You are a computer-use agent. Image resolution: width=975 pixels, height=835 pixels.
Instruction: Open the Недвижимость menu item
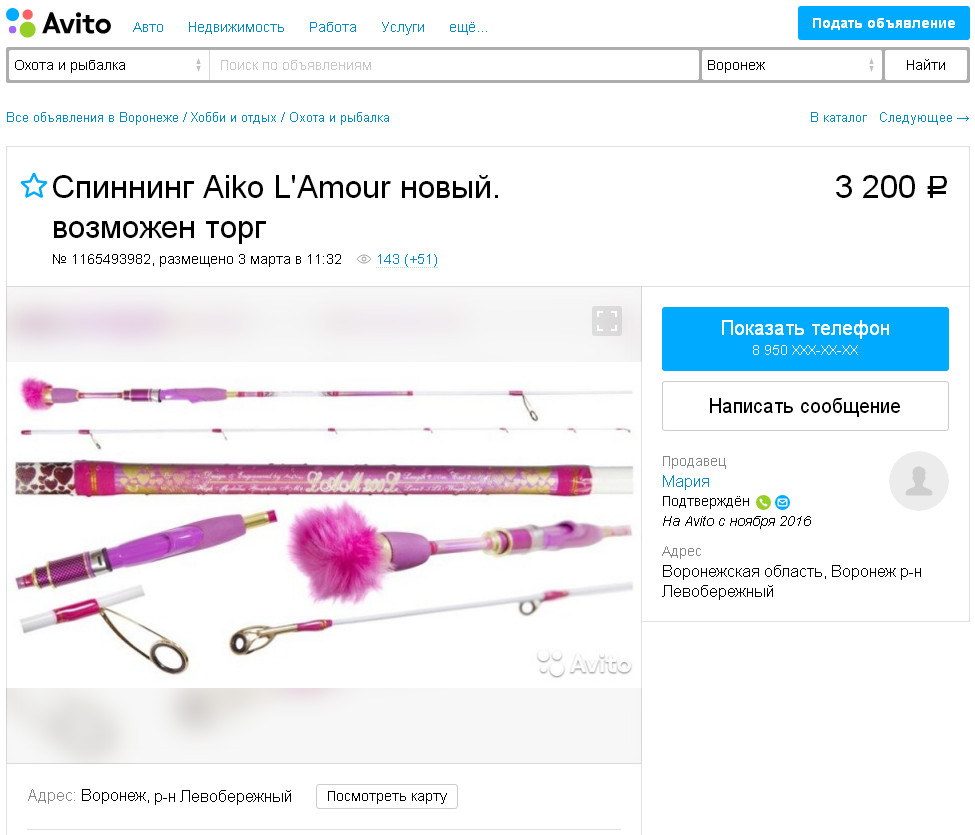click(236, 27)
